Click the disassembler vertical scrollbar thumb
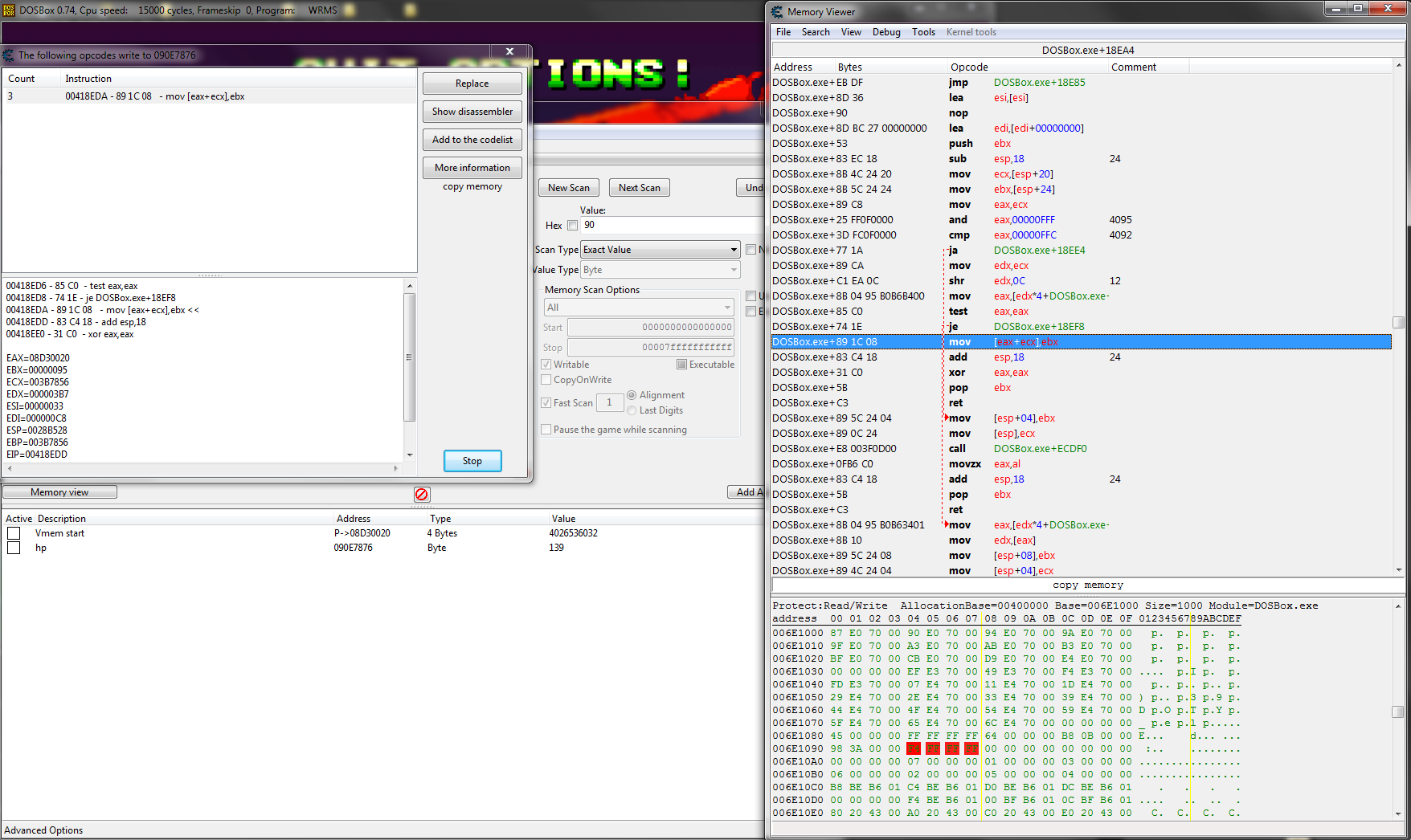This screenshot has width=1411, height=840. point(1398,322)
